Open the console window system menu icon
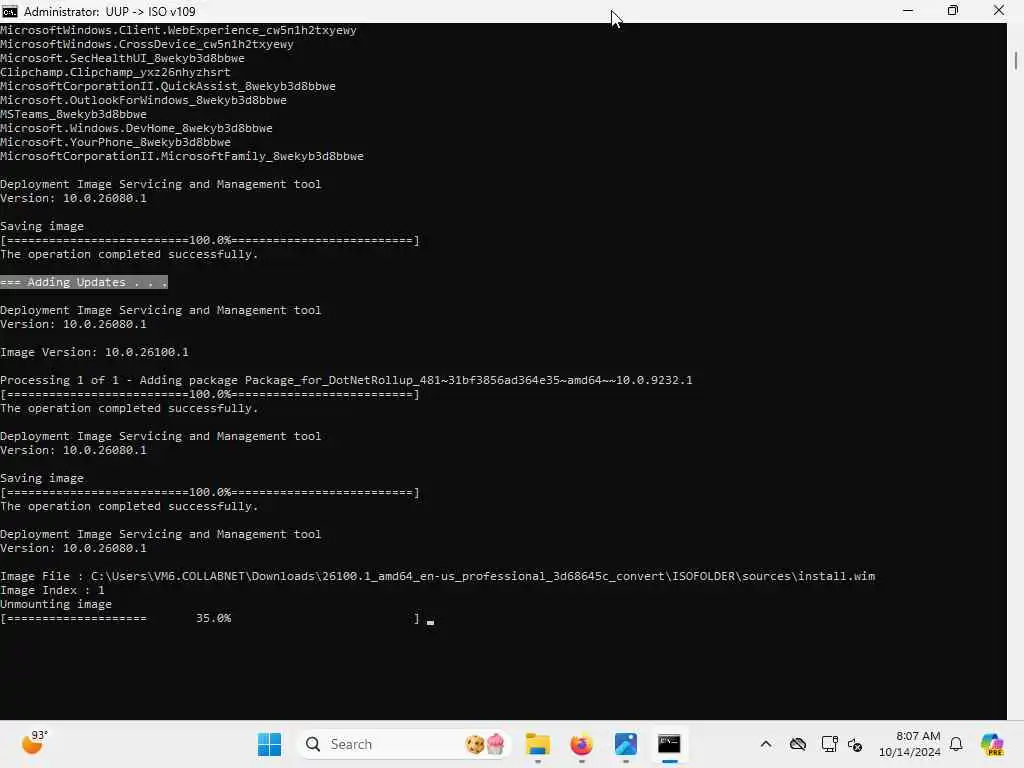The image size is (1024, 768). pyautogui.click(x=10, y=11)
